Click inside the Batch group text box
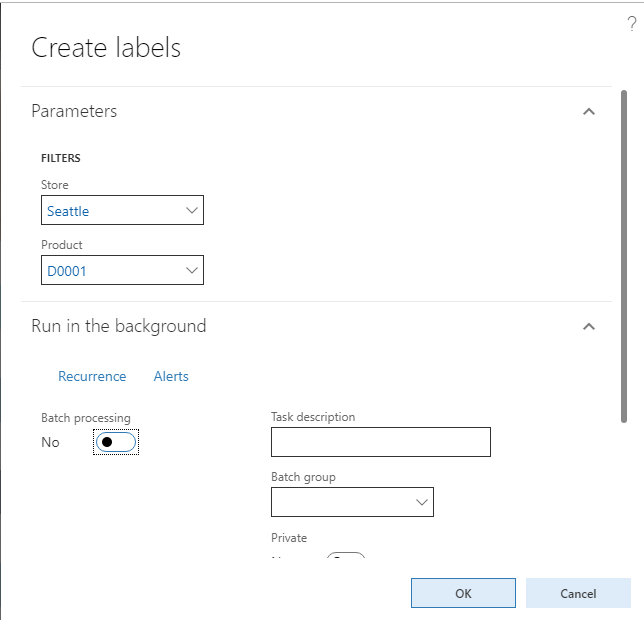Screen dimensions: 644x620 pyautogui.click(x=338, y=502)
